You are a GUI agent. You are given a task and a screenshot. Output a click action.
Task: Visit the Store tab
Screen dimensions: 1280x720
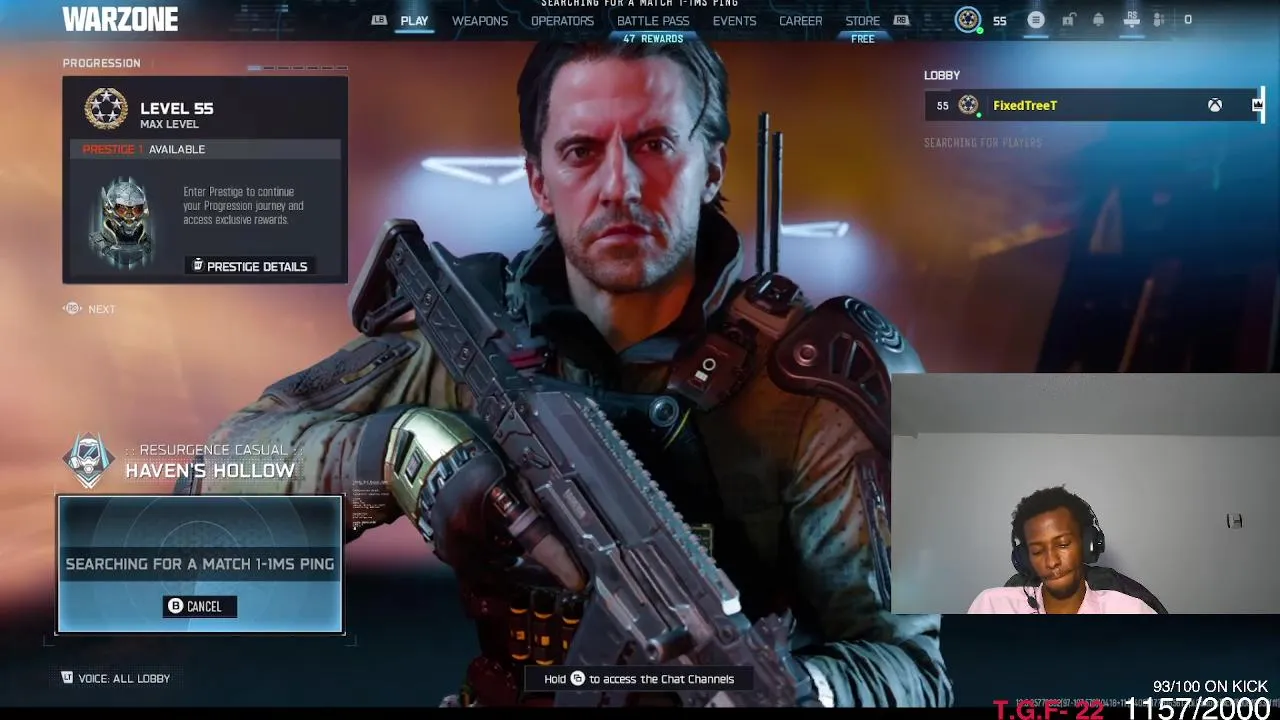(863, 21)
